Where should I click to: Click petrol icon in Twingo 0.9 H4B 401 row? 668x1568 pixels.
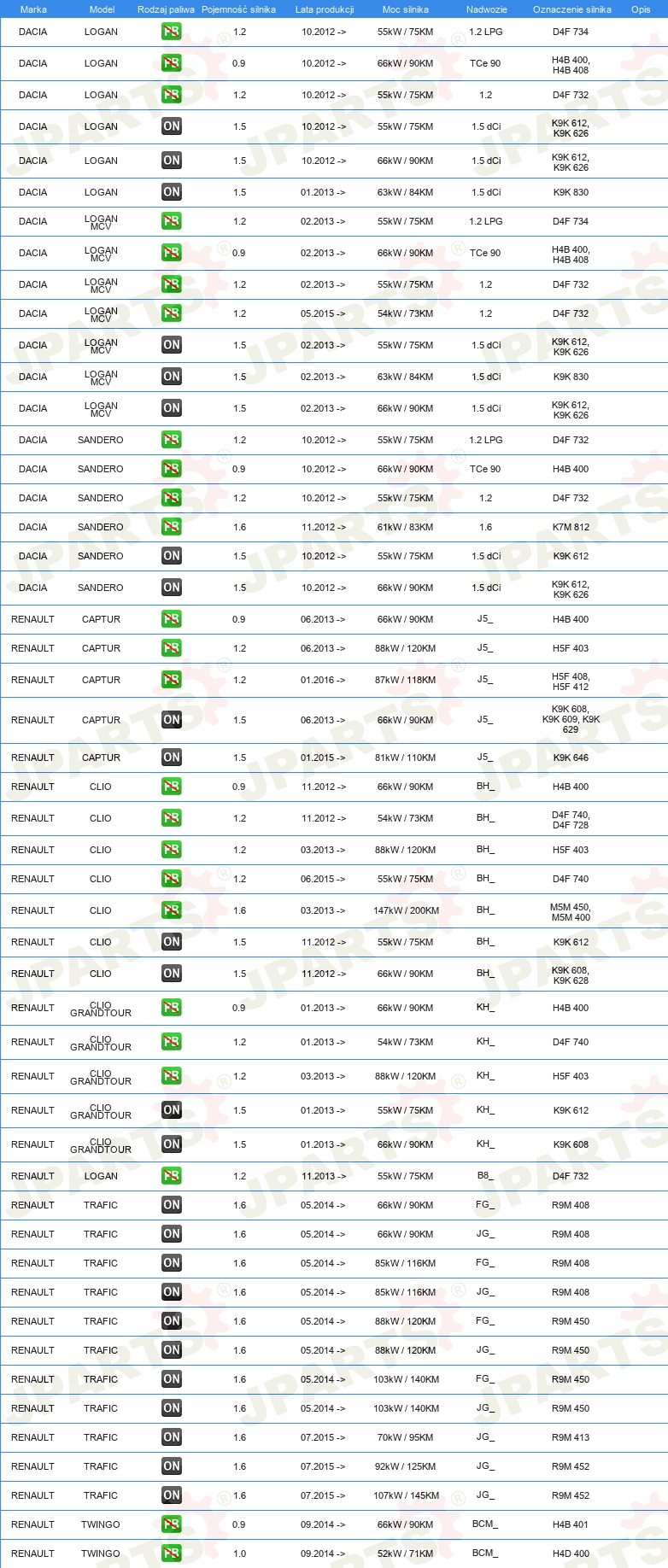172,1524
